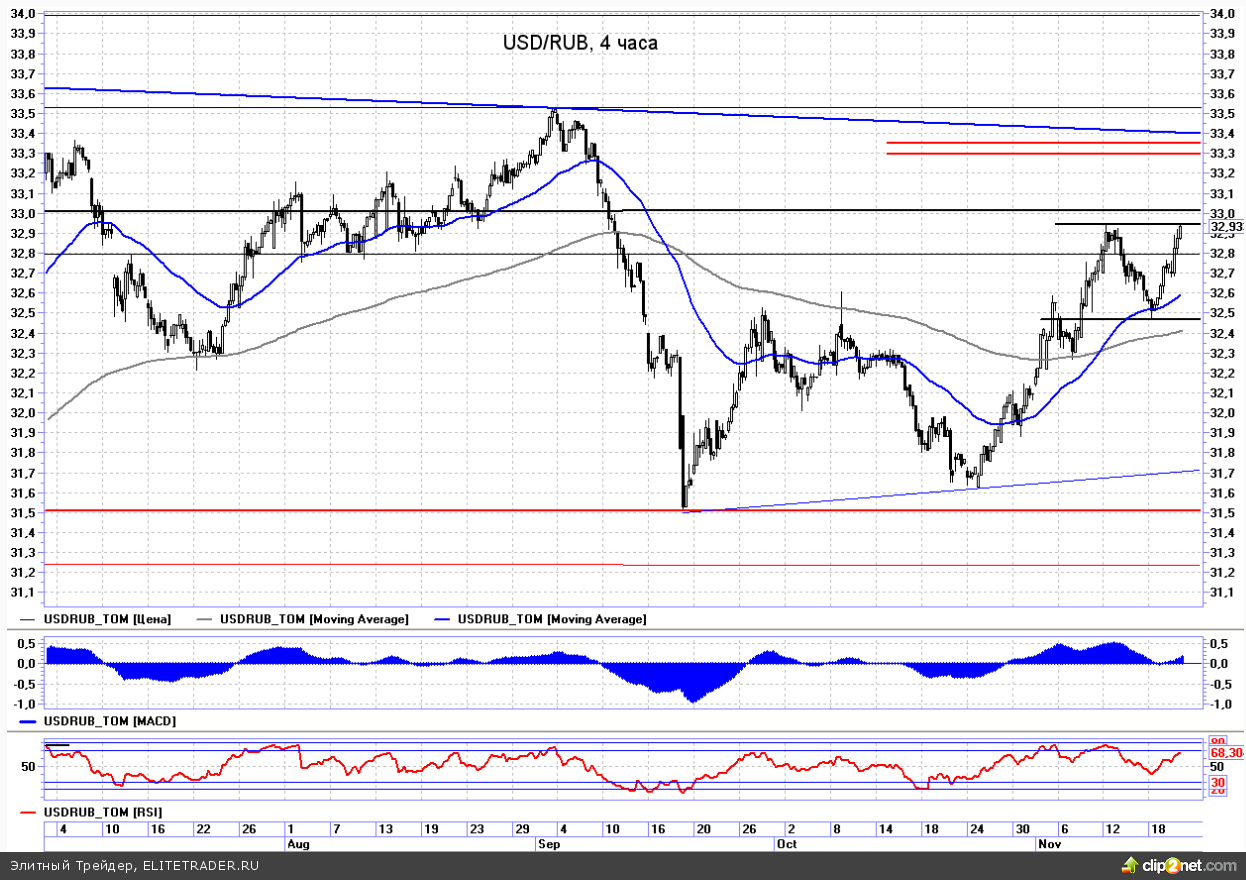This screenshot has height=880, width=1246.
Task: Jump to the Nov month marker
Action: (1047, 844)
